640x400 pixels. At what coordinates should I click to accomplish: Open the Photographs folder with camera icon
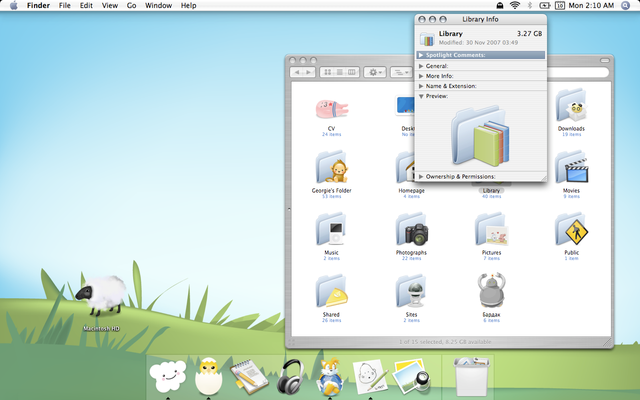(411, 231)
